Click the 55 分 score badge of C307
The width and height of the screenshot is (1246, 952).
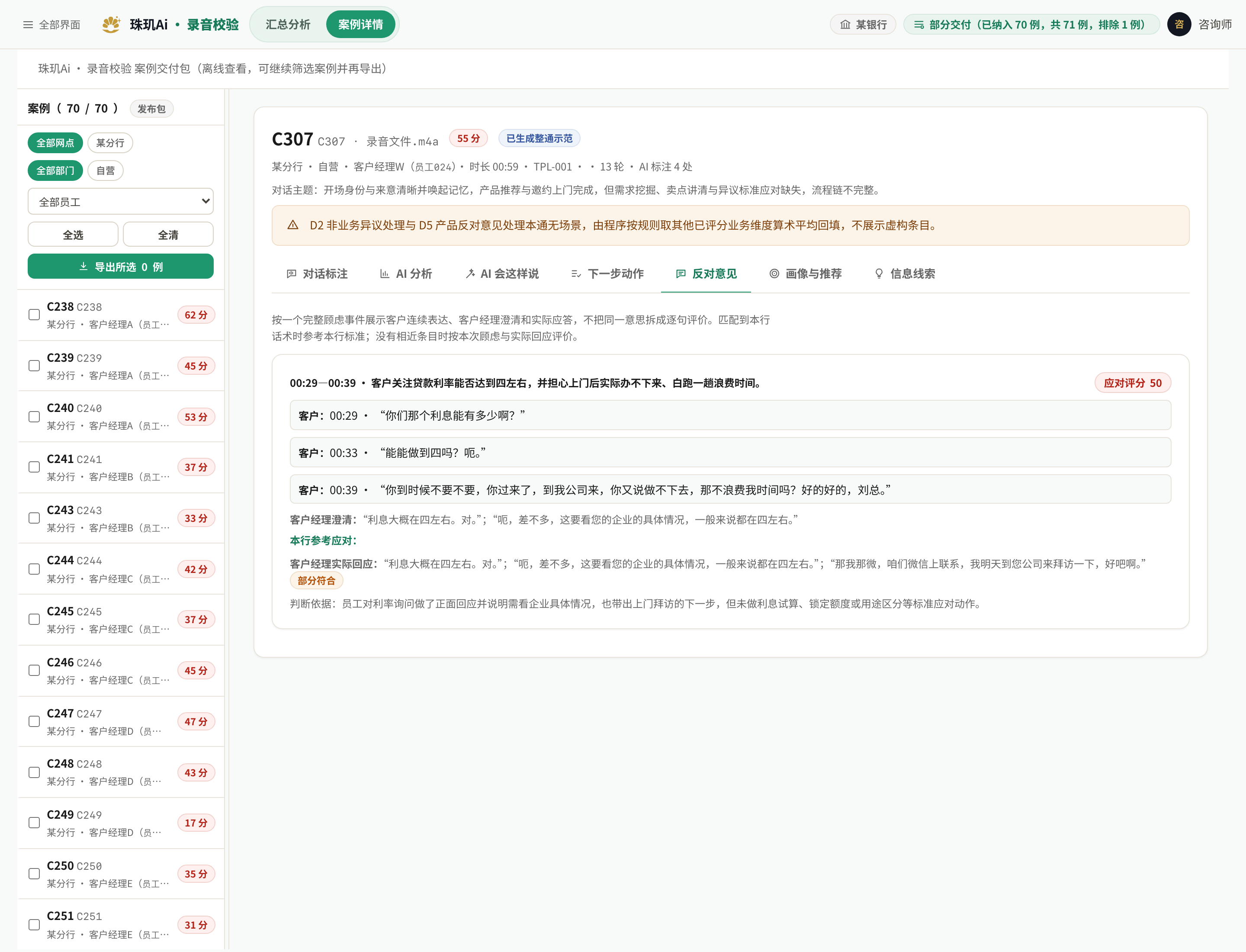pos(468,138)
